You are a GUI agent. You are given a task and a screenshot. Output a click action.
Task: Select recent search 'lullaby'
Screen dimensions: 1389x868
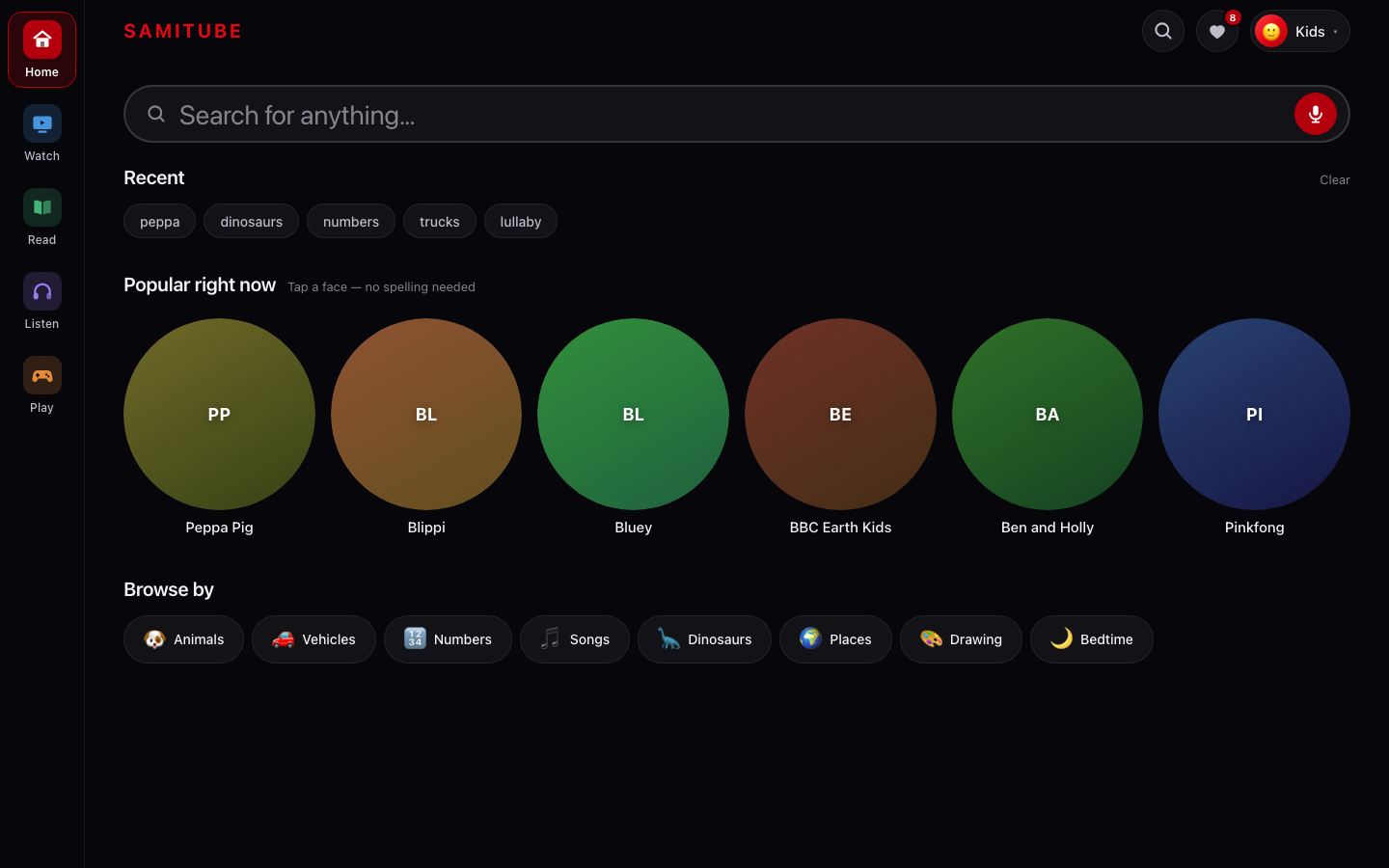[x=520, y=221]
